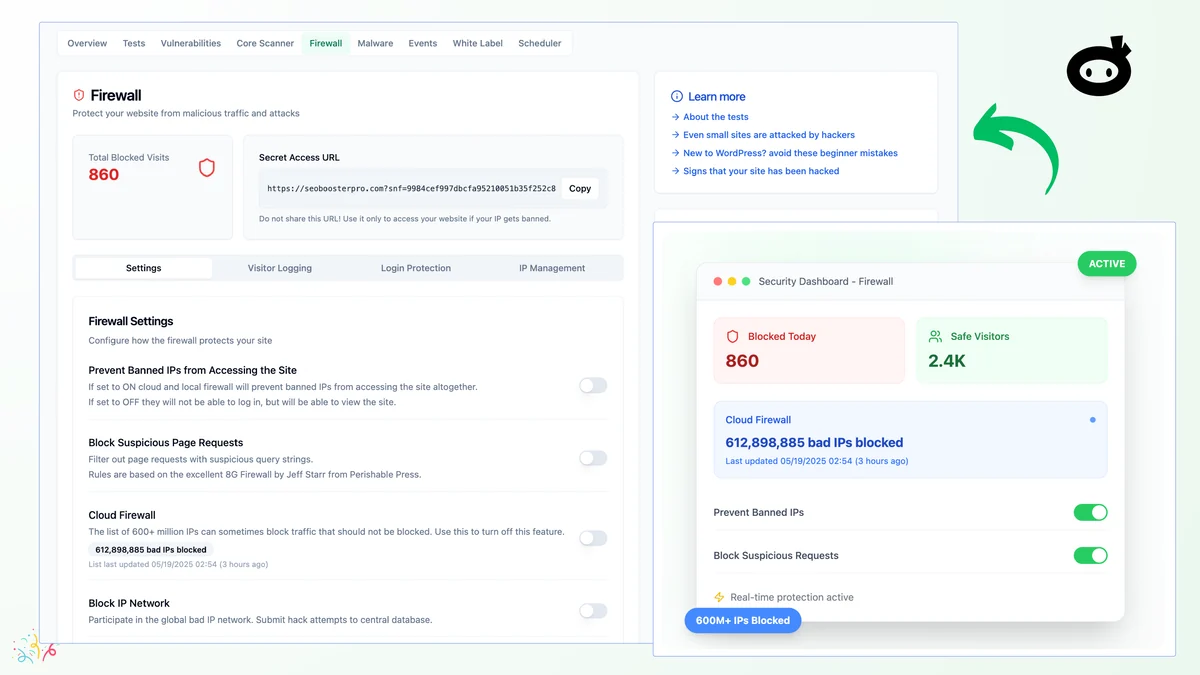Click the shield icon next to Firewall heading
Viewport: 1200px width, 675px height.
pyautogui.click(x=80, y=95)
